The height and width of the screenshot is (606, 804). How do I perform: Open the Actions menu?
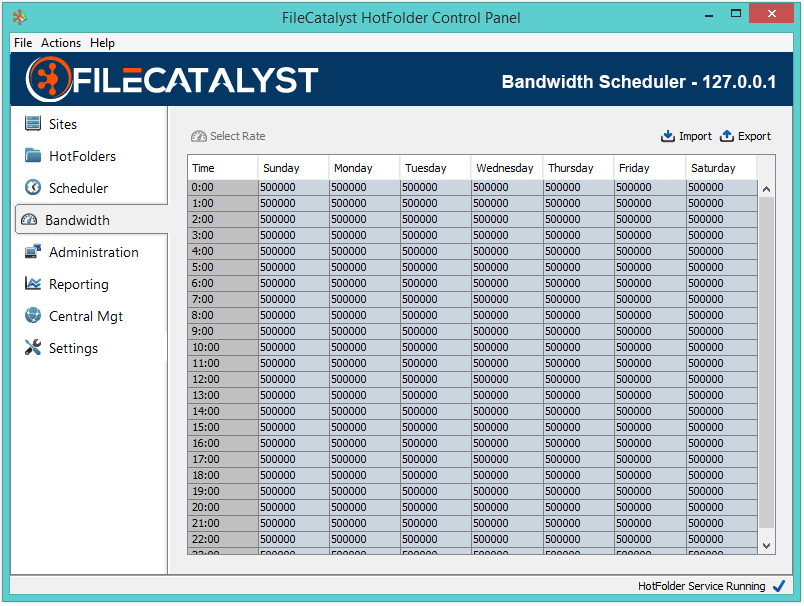(60, 43)
